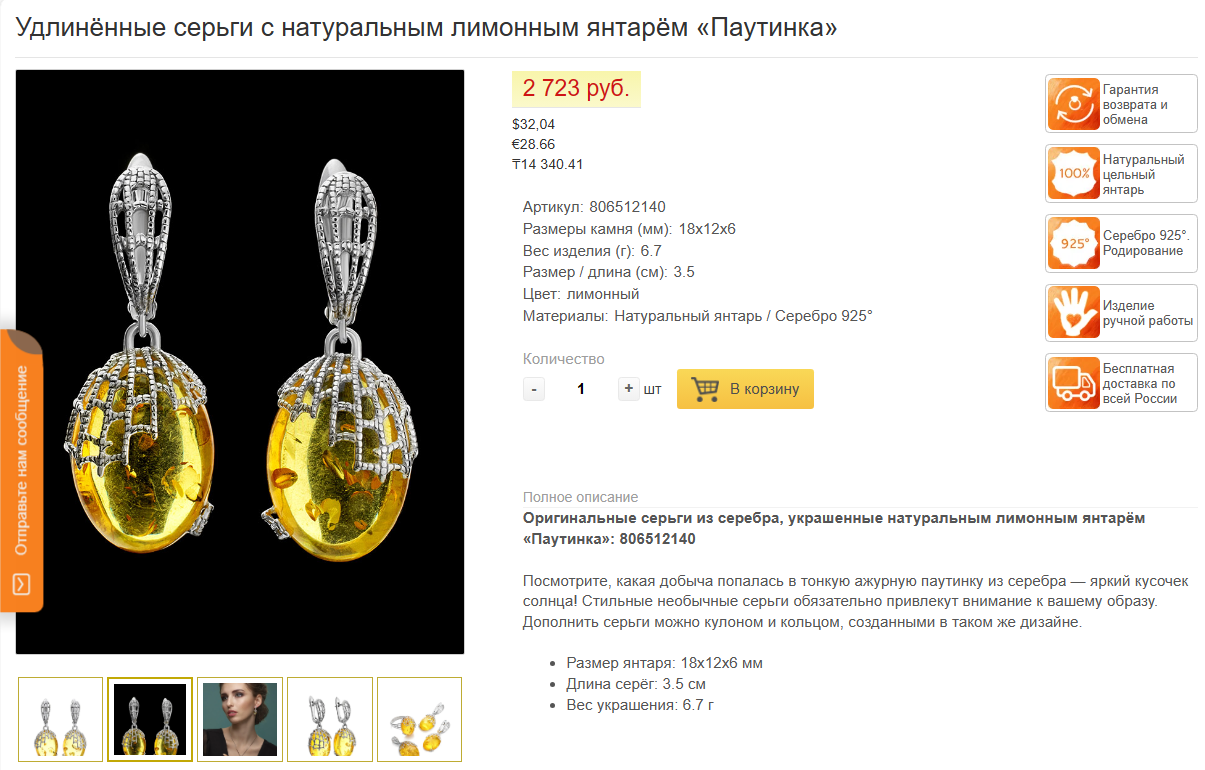Viewport: 1205px width, 770px height.
Task: Click the 'Полное описание' section label
Action: (580, 497)
